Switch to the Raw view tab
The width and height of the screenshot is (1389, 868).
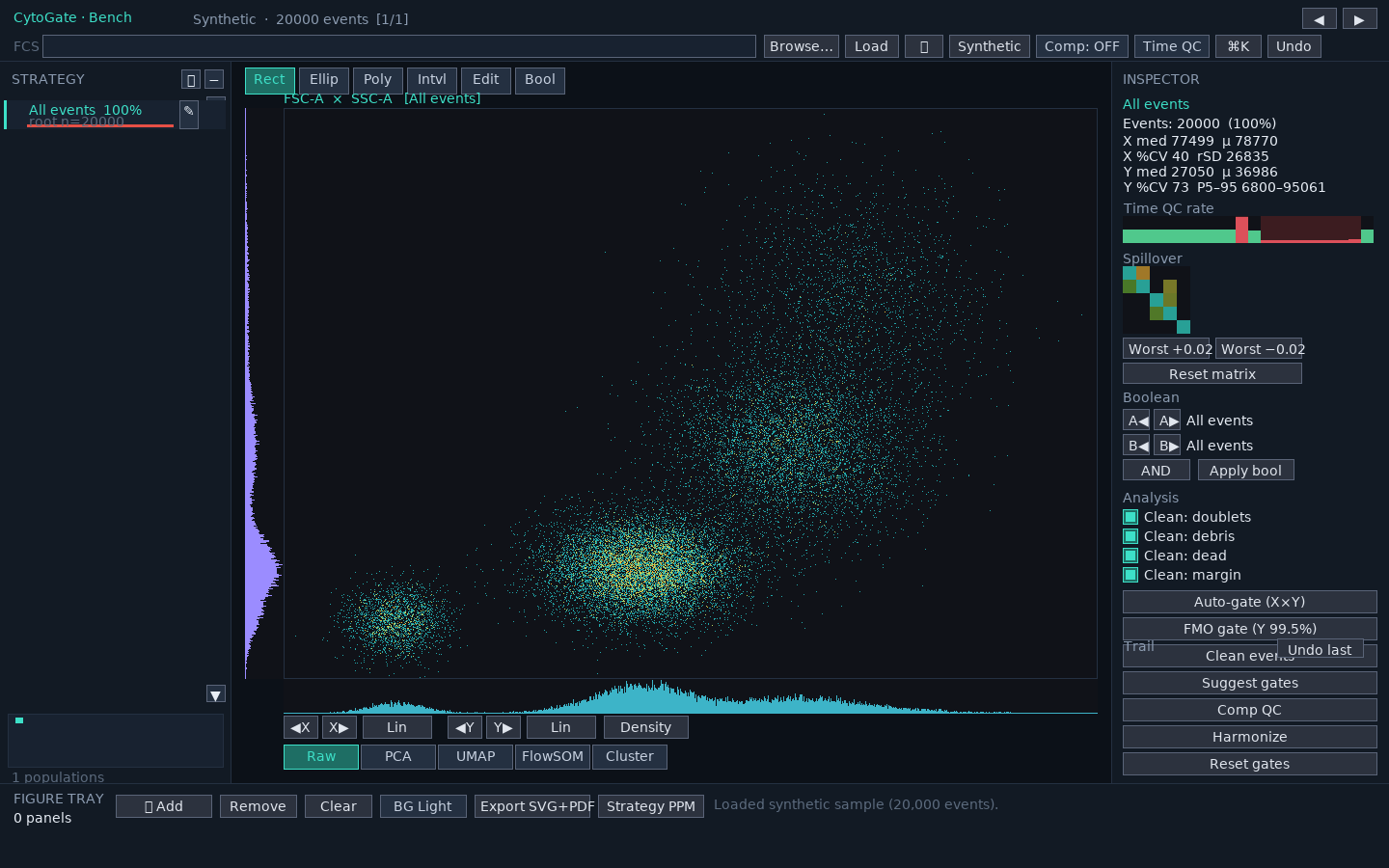tap(321, 757)
